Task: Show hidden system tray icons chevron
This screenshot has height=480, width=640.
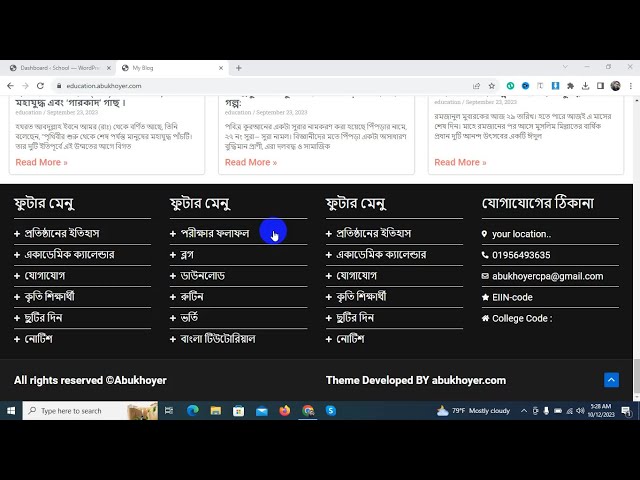Action: (524, 411)
